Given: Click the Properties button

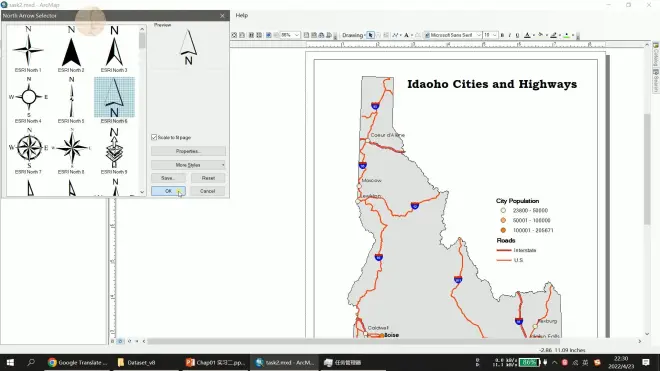Looking at the screenshot, I should click(188, 151).
